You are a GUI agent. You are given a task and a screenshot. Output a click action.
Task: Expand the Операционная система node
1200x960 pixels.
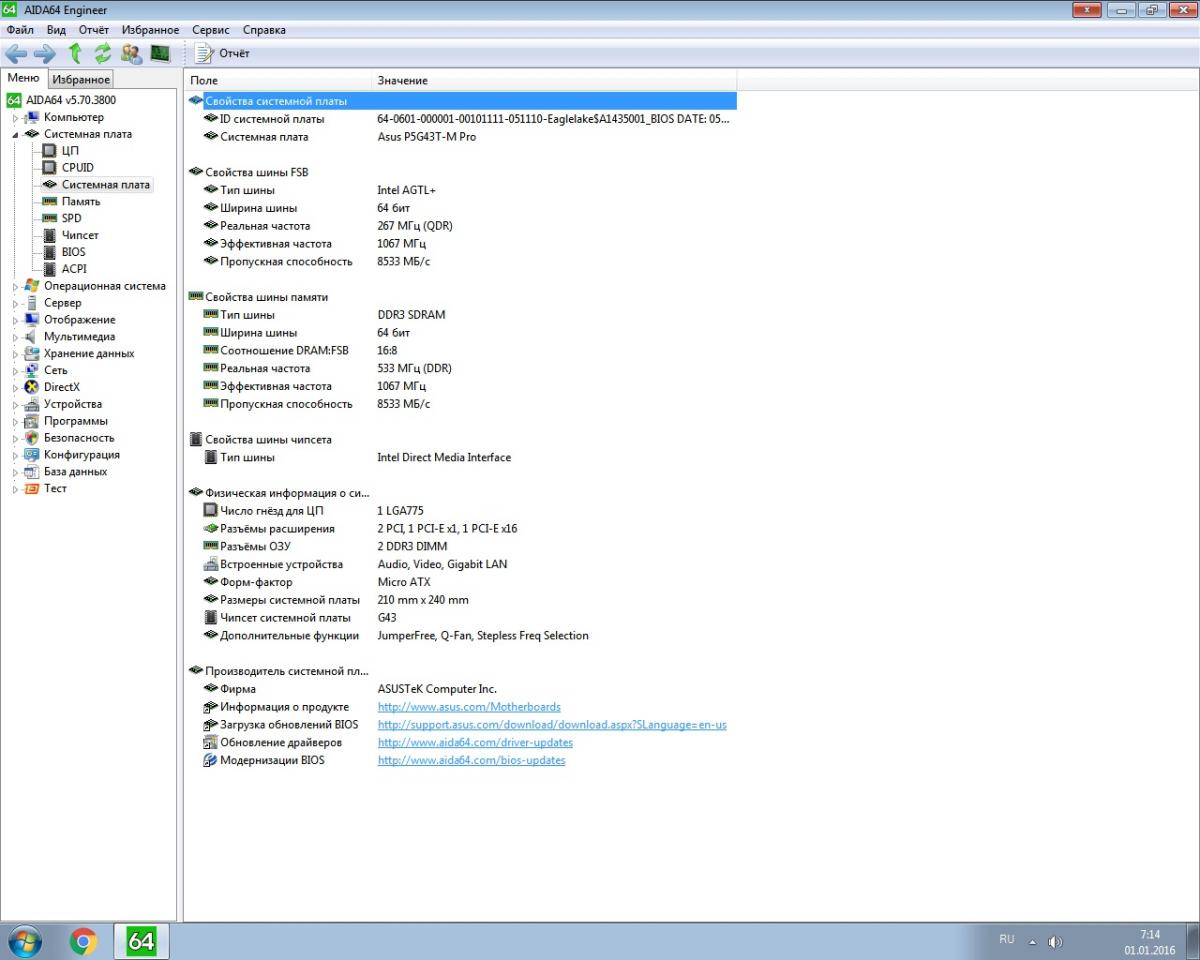(15, 287)
